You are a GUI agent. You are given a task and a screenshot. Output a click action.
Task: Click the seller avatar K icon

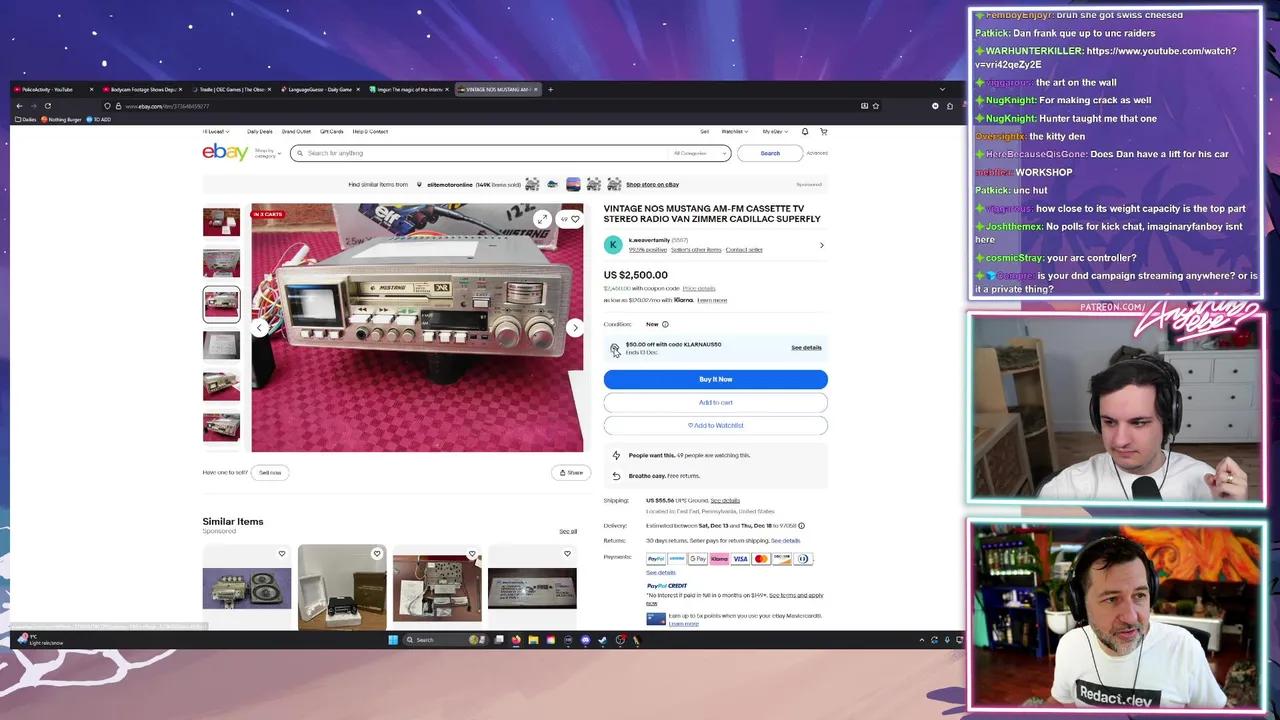click(613, 245)
